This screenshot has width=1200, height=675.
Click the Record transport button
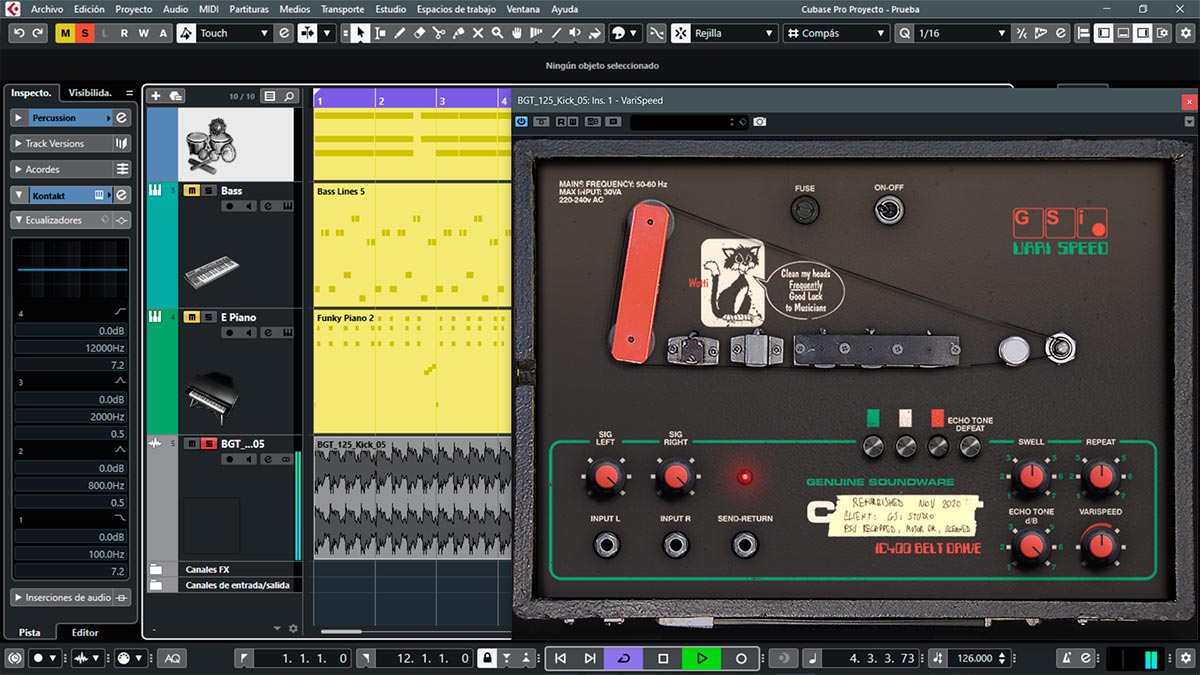[741, 658]
